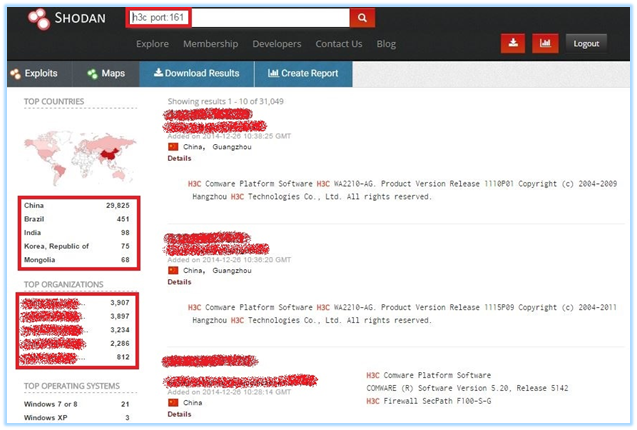This screenshot has width=637, height=430.
Task: Open the Exploits tab
Action: click(x=35, y=73)
